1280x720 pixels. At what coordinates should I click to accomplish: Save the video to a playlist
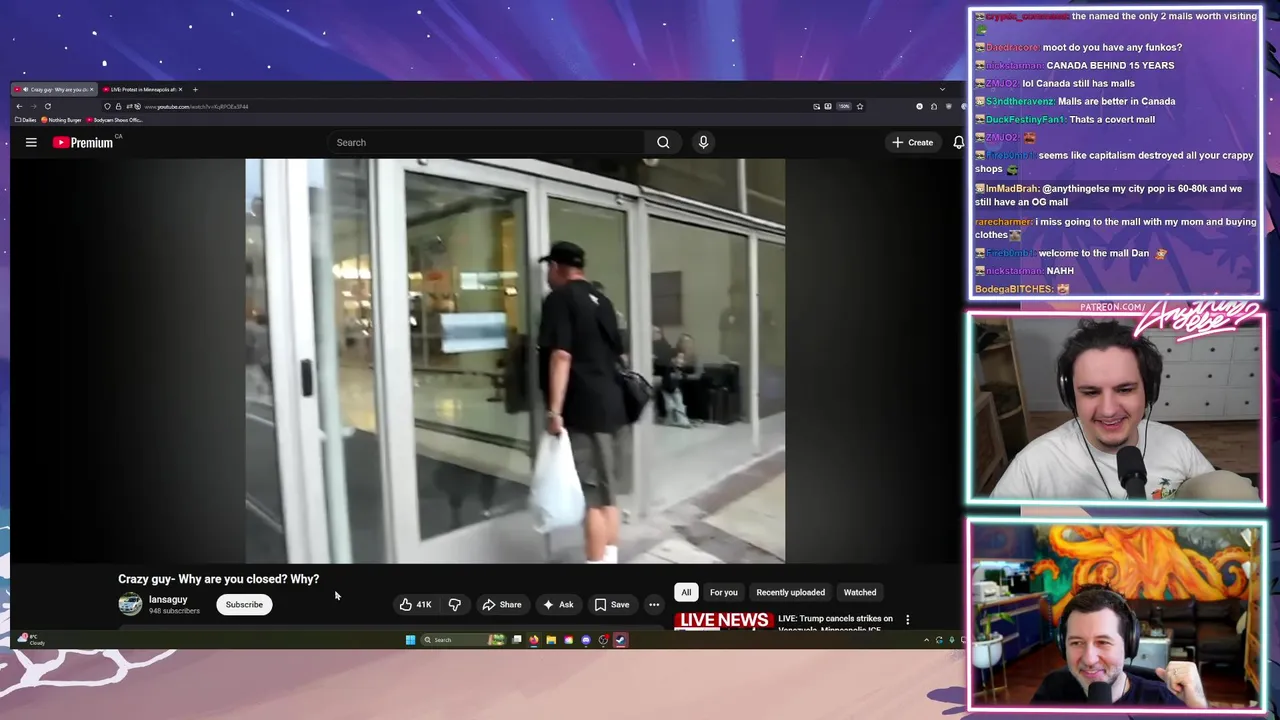click(x=612, y=605)
